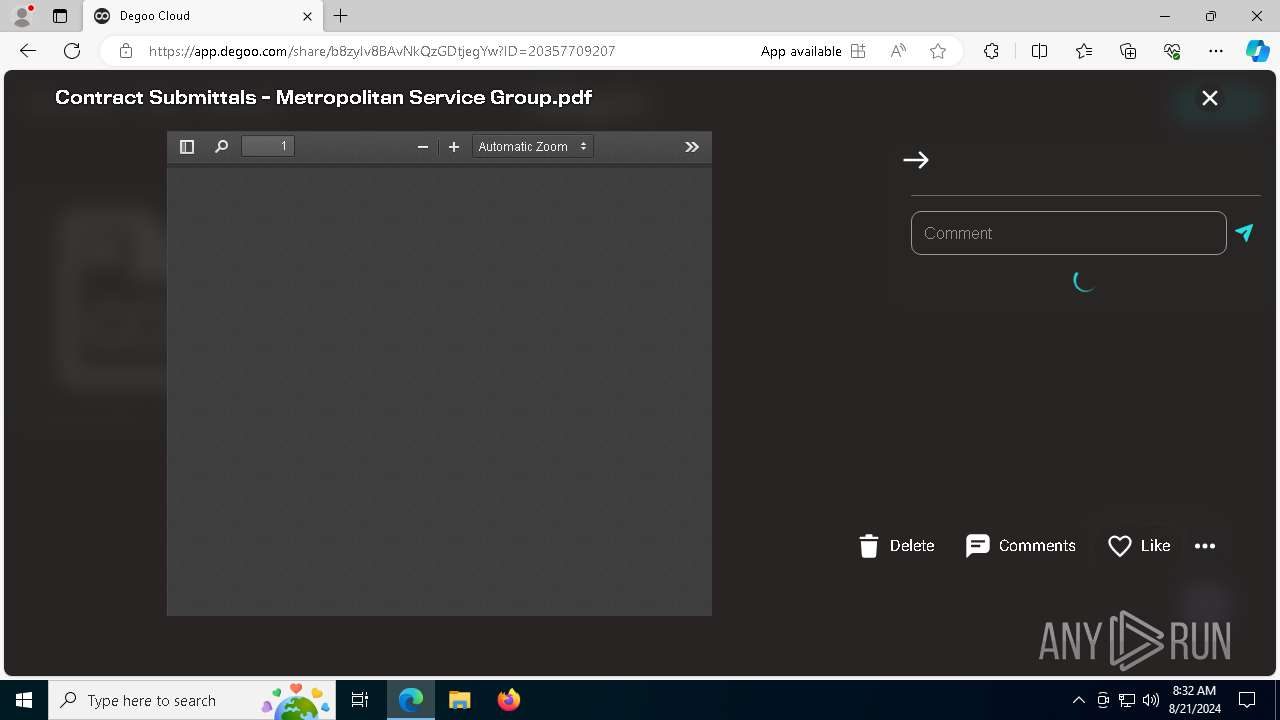Install the available Degoo app
The width and height of the screenshot is (1280, 720).
pos(814,51)
